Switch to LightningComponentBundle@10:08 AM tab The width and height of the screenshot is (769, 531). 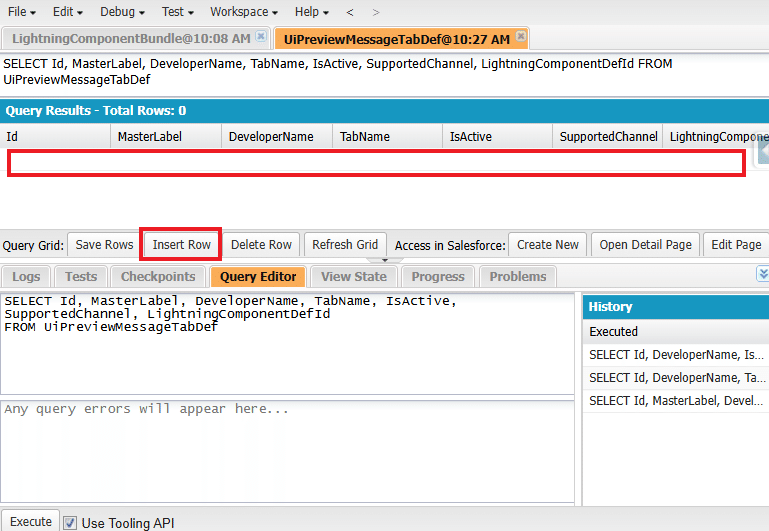pos(131,38)
